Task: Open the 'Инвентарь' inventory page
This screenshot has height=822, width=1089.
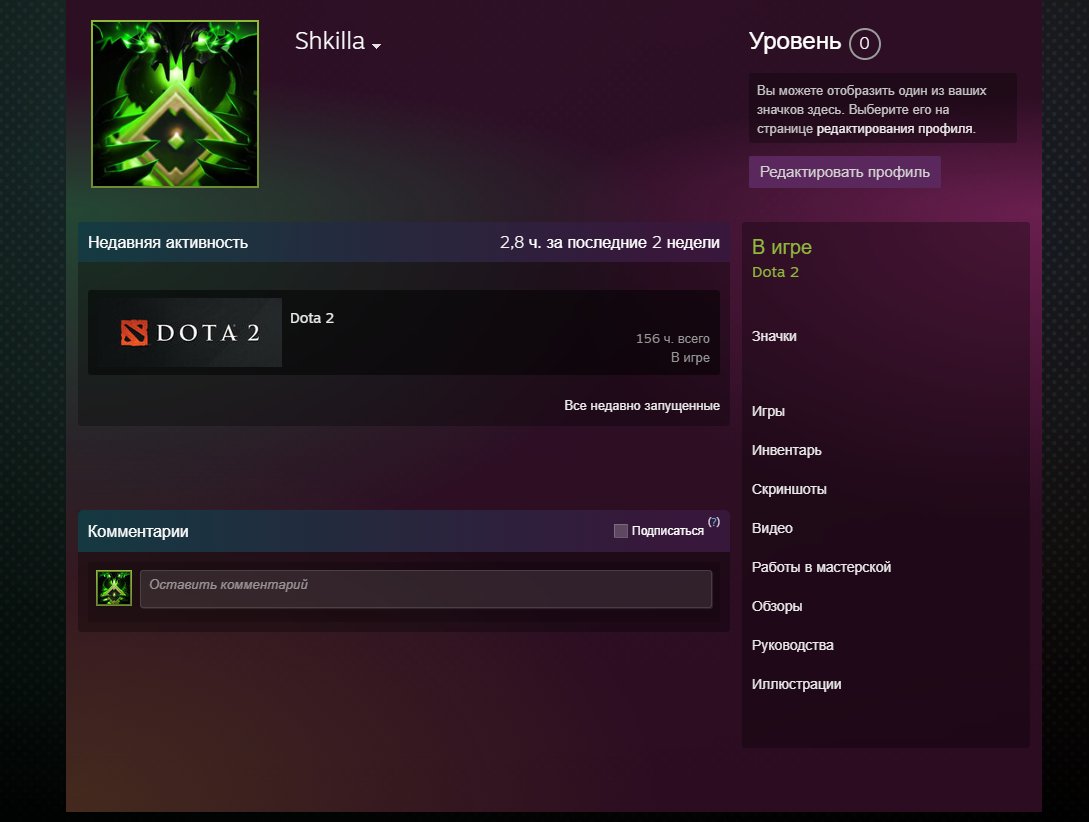Action: click(x=786, y=450)
